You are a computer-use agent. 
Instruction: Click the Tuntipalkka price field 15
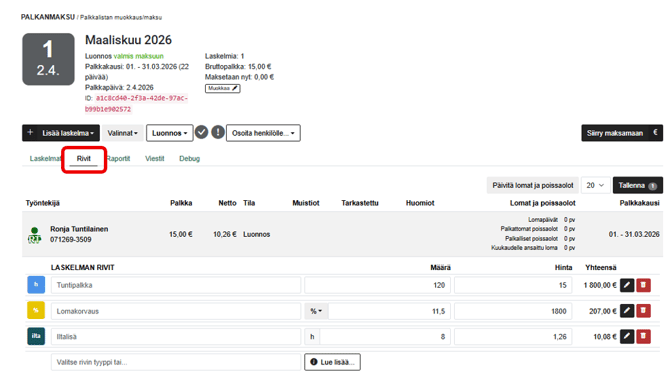tap(513, 285)
